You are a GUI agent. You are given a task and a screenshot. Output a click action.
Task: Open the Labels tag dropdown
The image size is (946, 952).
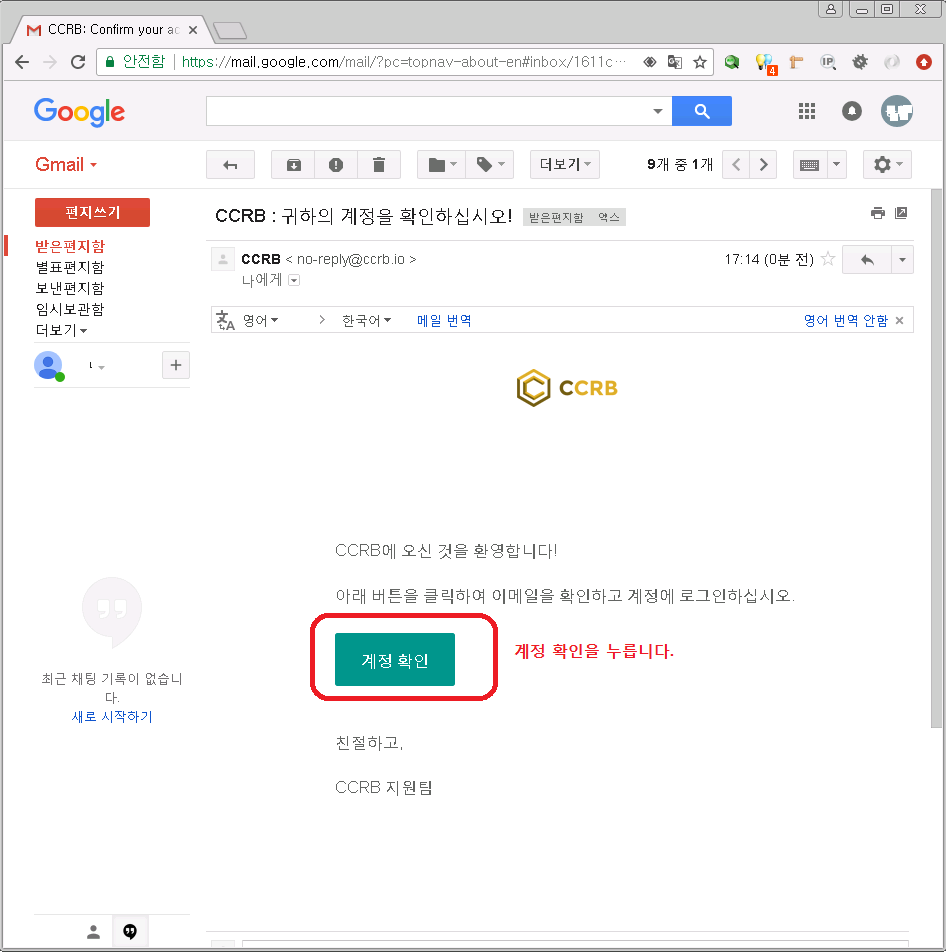coord(490,165)
